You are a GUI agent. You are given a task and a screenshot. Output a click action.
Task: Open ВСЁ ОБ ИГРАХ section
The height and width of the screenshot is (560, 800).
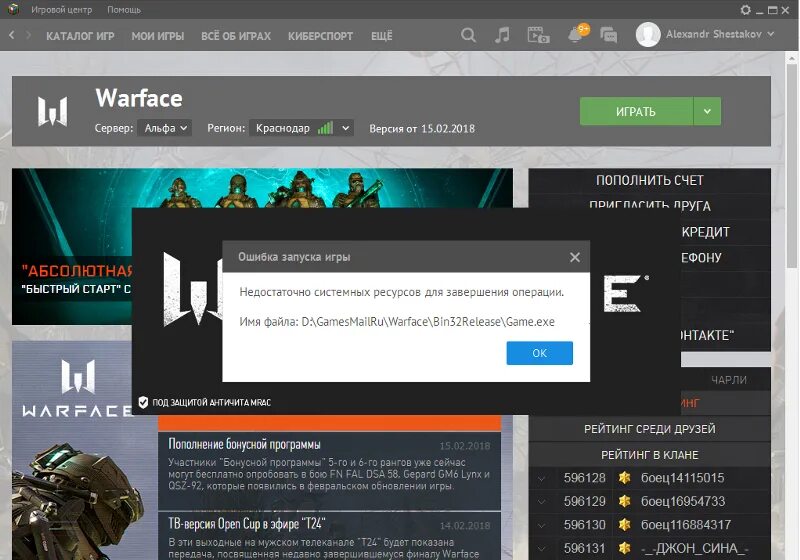pyautogui.click(x=236, y=36)
